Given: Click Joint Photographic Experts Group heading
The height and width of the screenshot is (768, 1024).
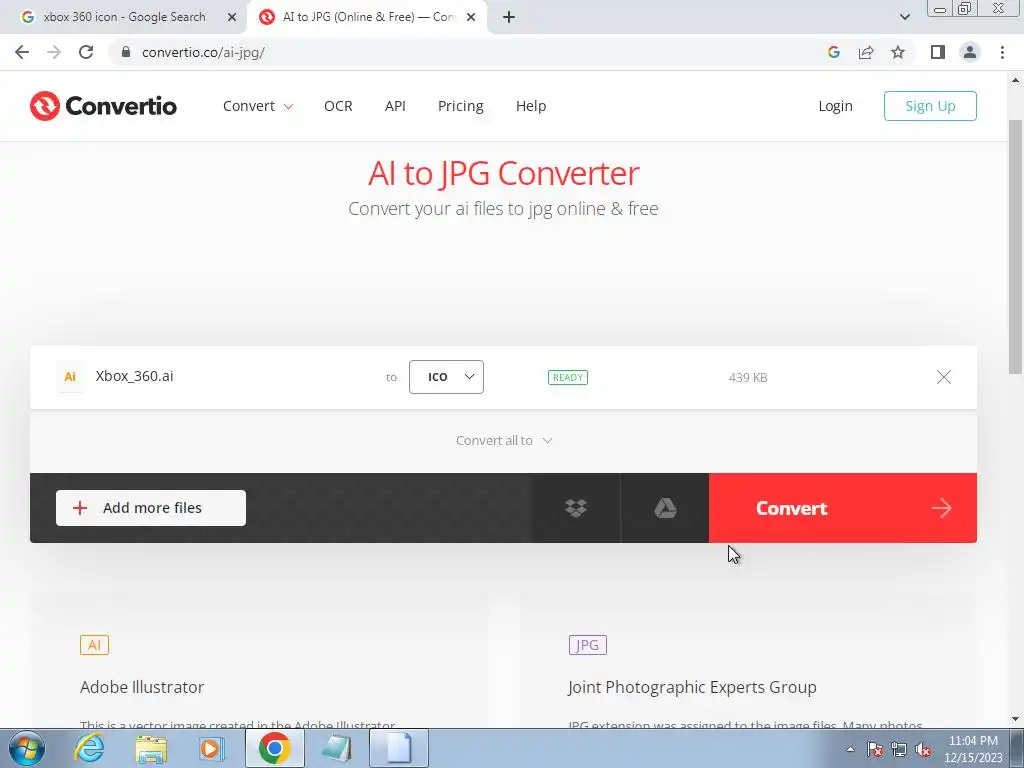Looking at the screenshot, I should coord(692,687).
